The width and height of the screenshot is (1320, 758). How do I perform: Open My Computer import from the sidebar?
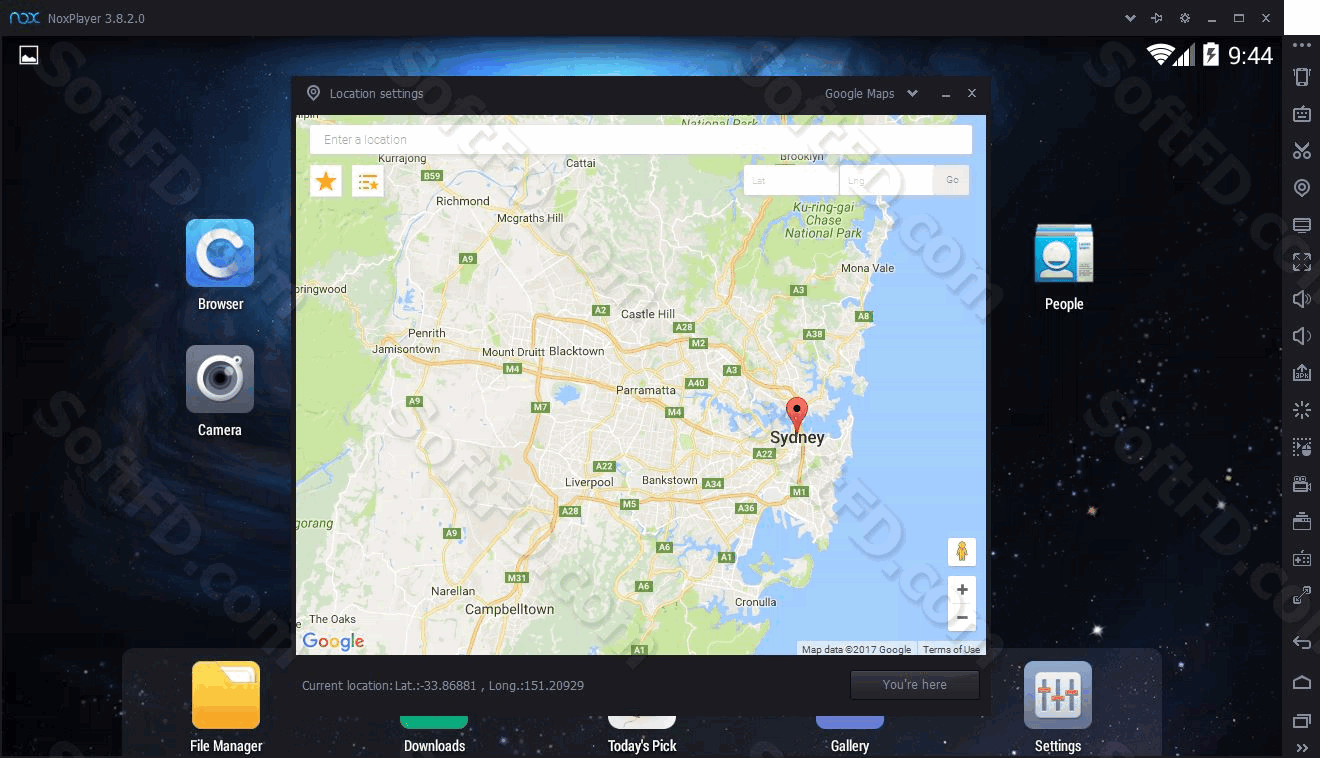(1301, 225)
